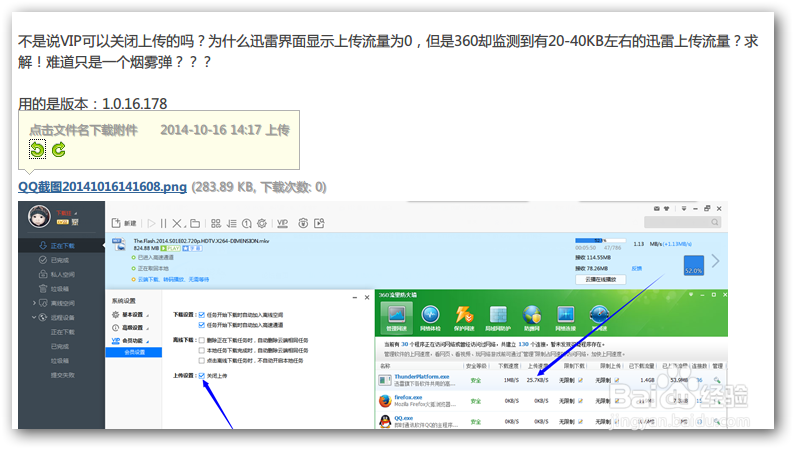794x449 pixels.
Task: Click the sort list toolbar icon
Action: 231,223
